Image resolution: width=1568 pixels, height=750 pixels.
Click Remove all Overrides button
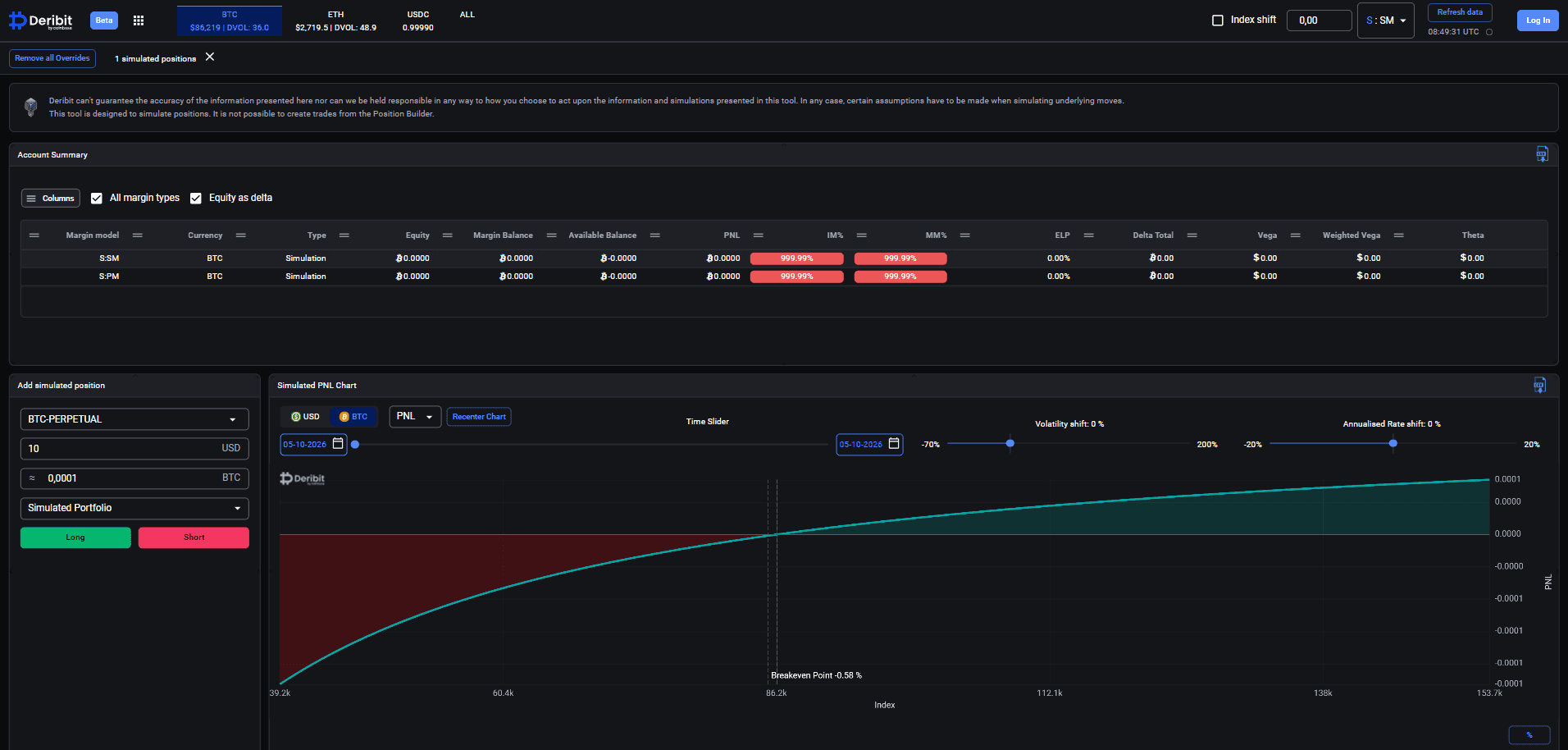click(x=52, y=58)
